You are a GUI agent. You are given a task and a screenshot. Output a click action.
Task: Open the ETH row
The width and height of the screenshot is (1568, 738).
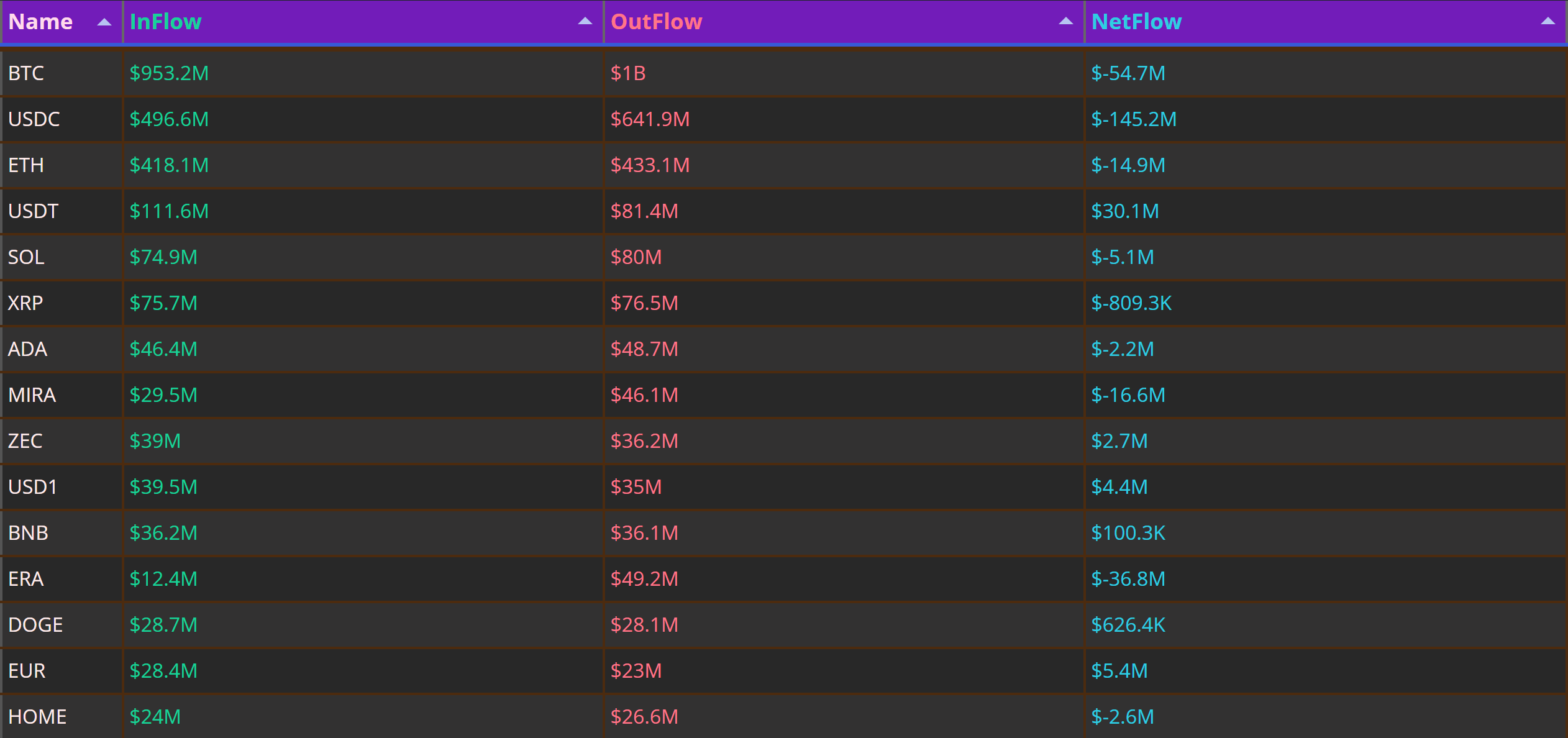(783, 165)
